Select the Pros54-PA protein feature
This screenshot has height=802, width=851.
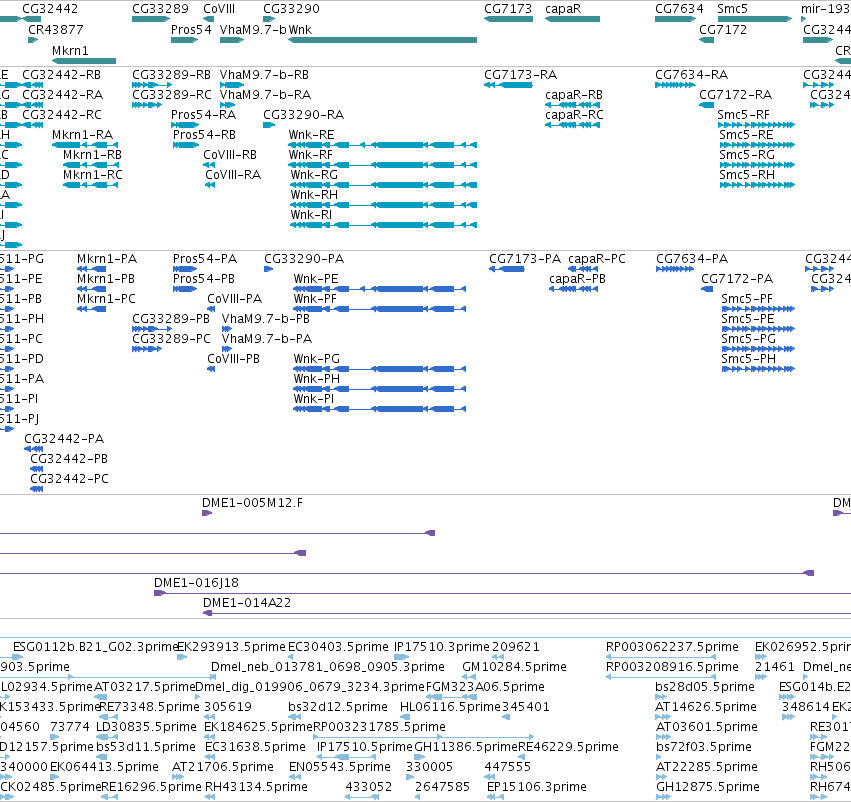(x=185, y=269)
